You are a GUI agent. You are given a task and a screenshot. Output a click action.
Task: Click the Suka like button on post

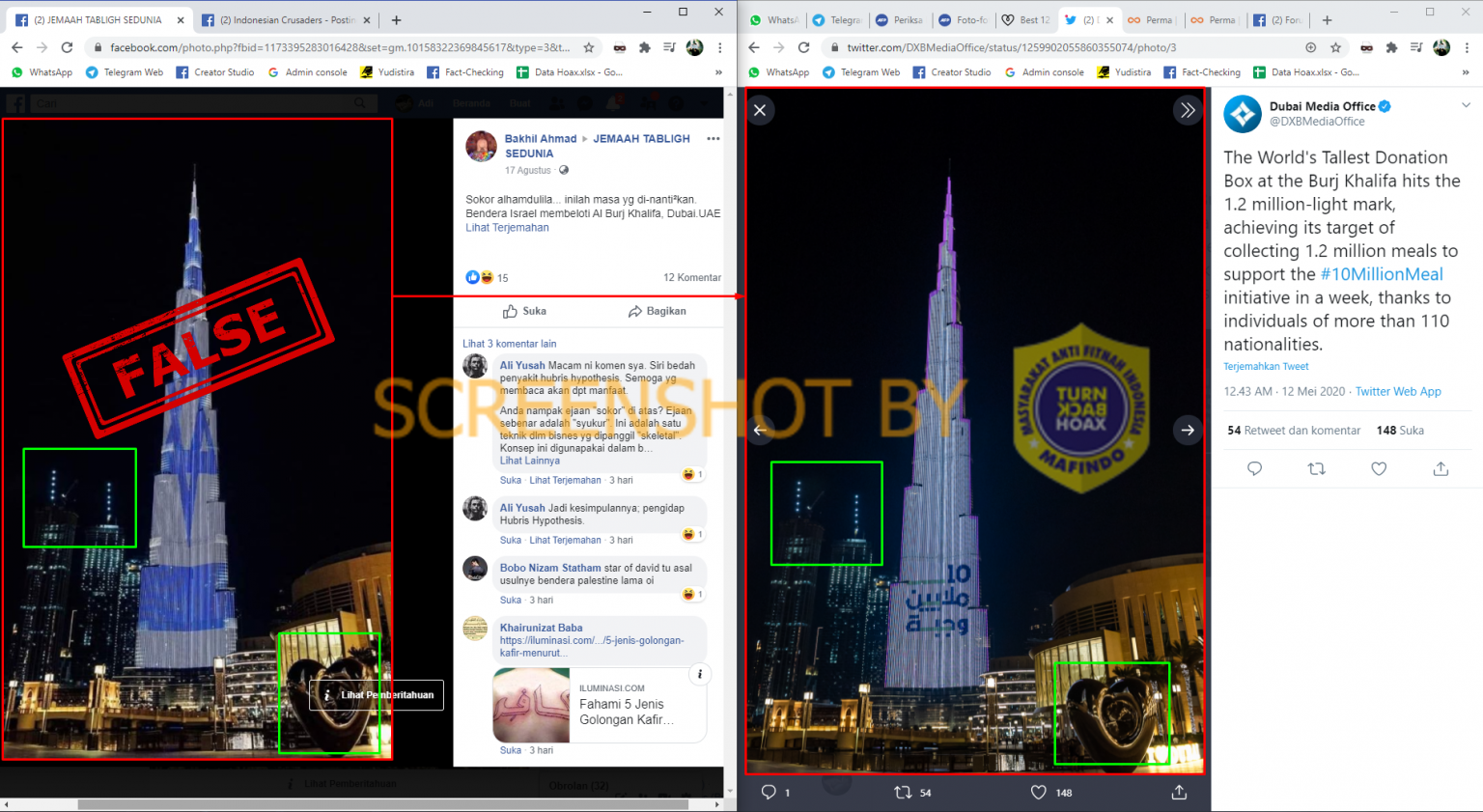click(524, 312)
